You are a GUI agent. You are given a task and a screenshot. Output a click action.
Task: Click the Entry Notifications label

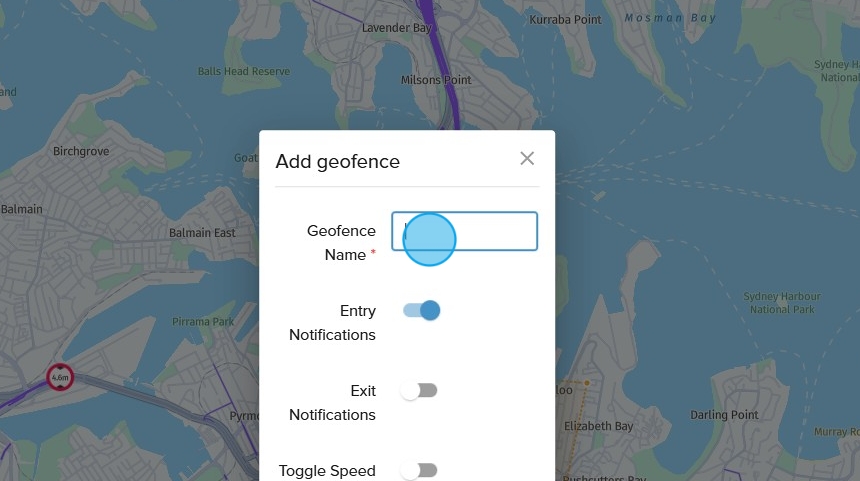[x=332, y=323]
